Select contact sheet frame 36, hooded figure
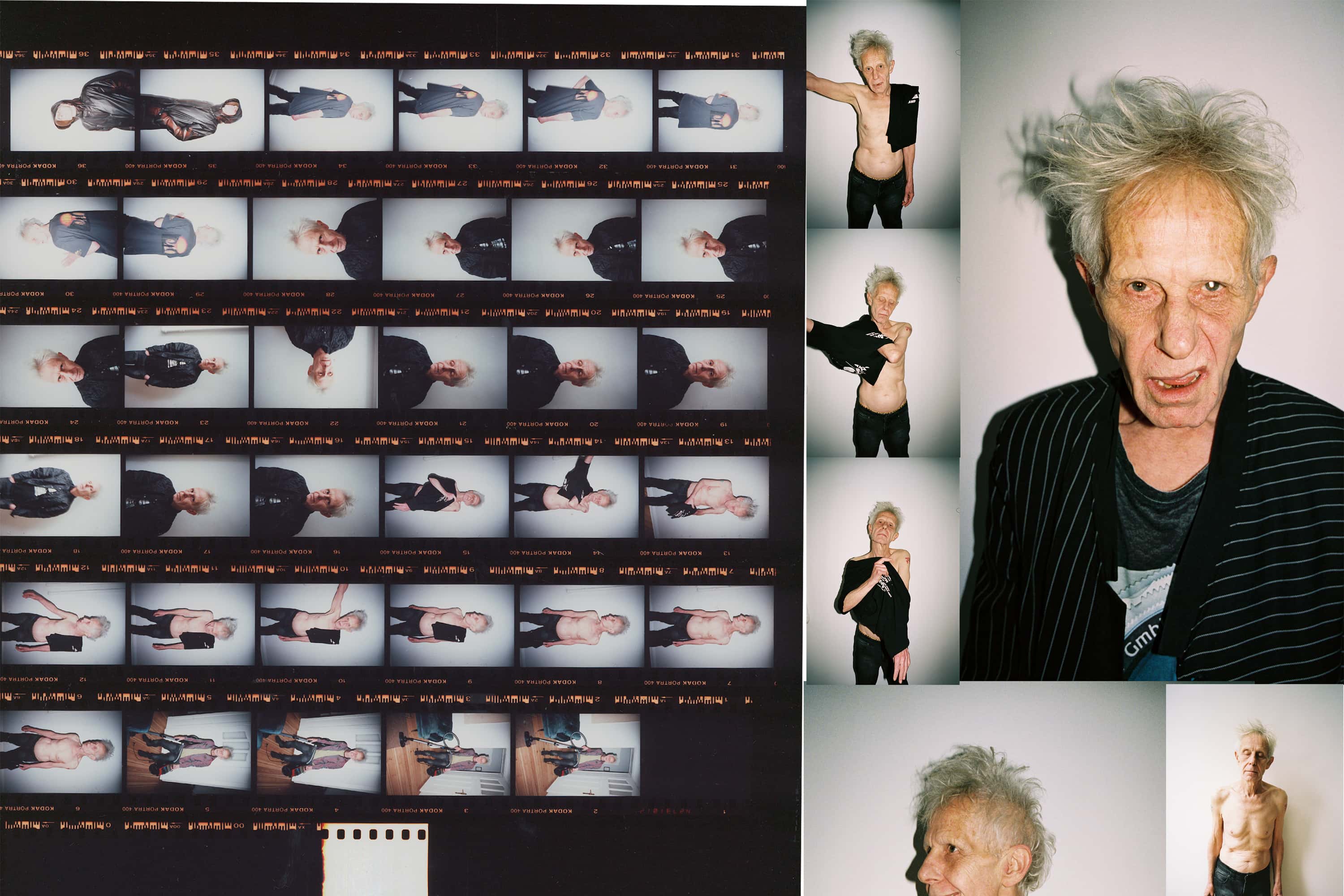1344x896 pixels. [73, 110]
